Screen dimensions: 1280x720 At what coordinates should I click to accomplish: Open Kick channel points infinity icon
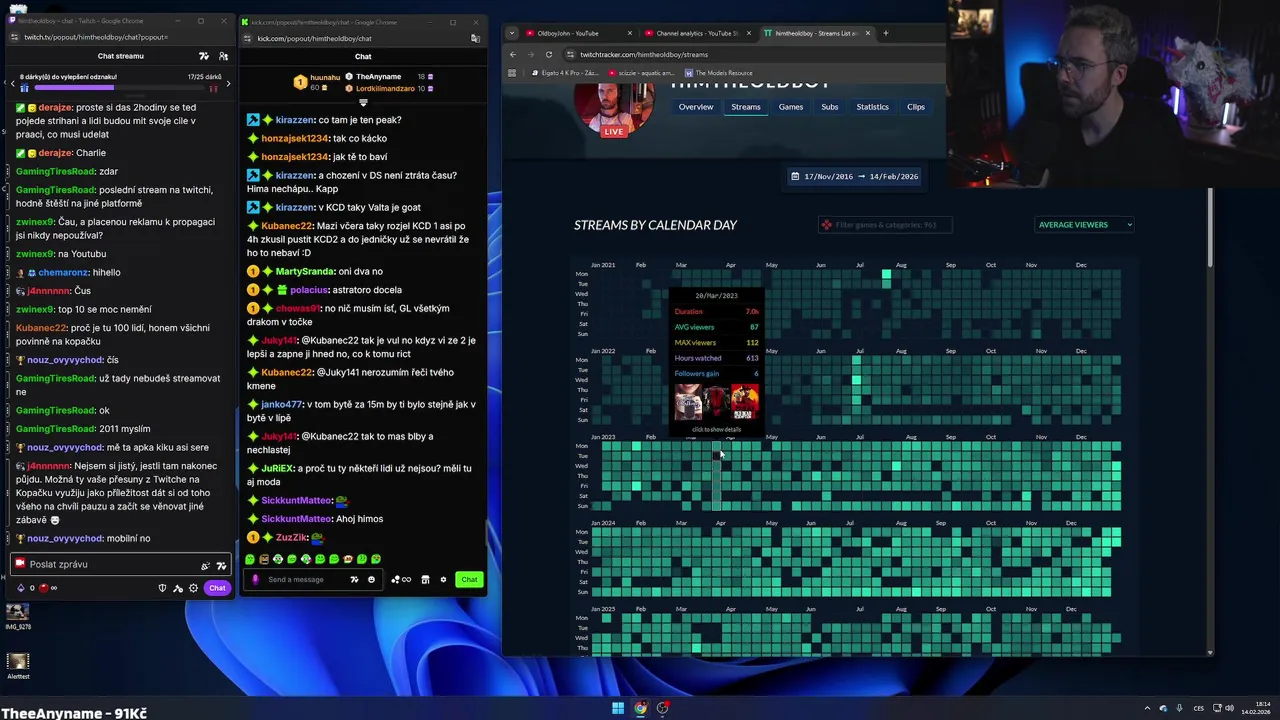(x=401, y=579)
